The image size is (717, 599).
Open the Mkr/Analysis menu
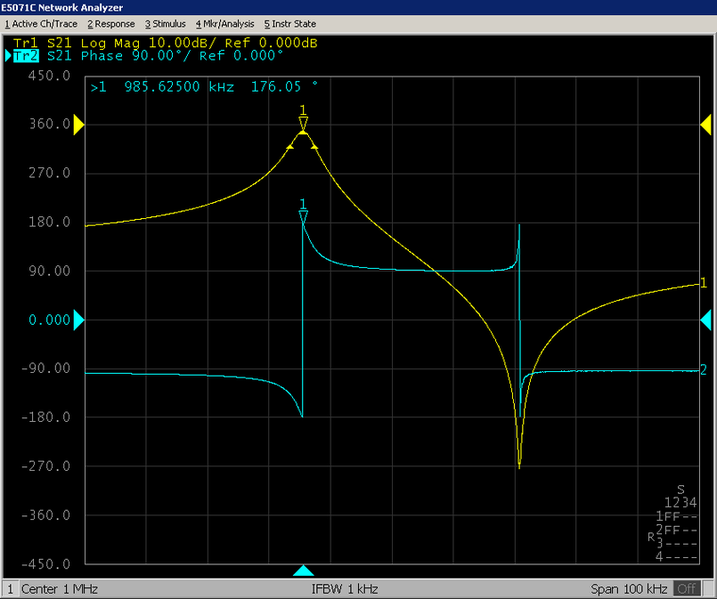(x=226, y=23)
